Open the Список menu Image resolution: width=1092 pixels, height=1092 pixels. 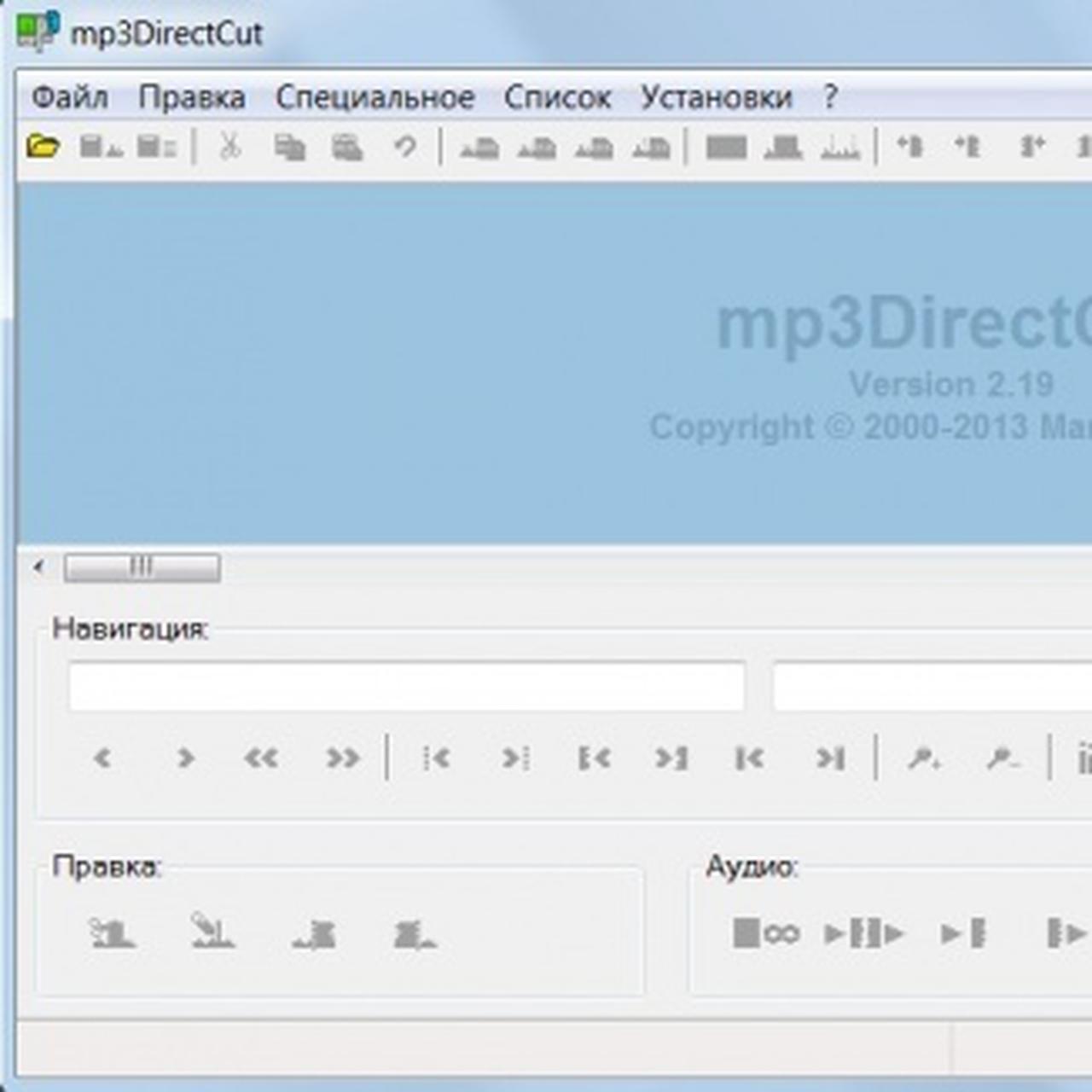tap(557, 97)
